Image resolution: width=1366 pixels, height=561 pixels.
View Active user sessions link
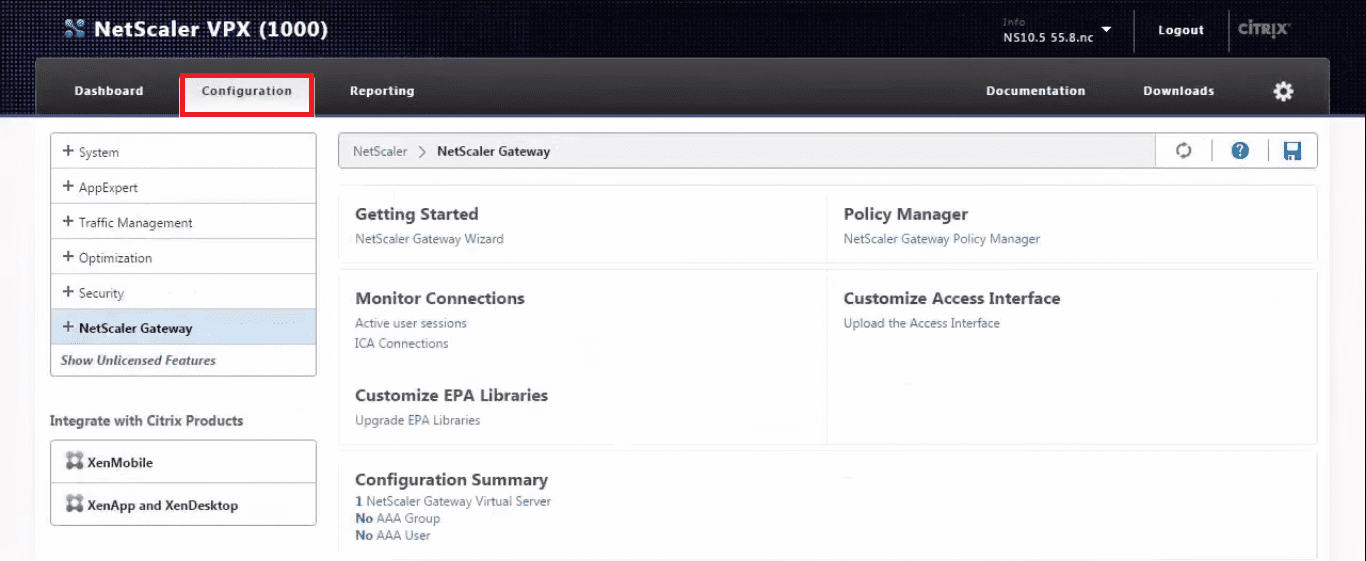point(411,323)
